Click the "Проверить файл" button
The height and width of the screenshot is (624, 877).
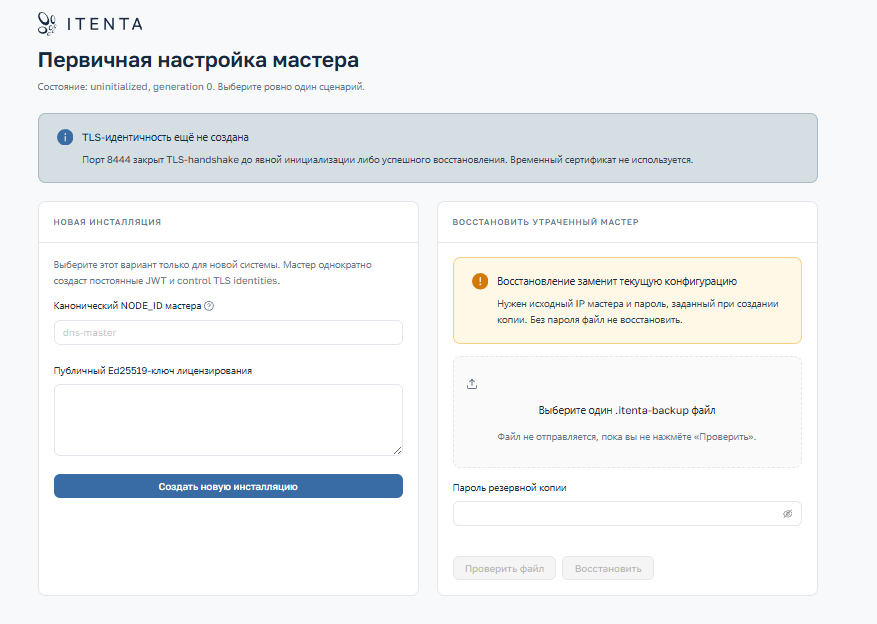pyautogui.click(x=504, y=569)
